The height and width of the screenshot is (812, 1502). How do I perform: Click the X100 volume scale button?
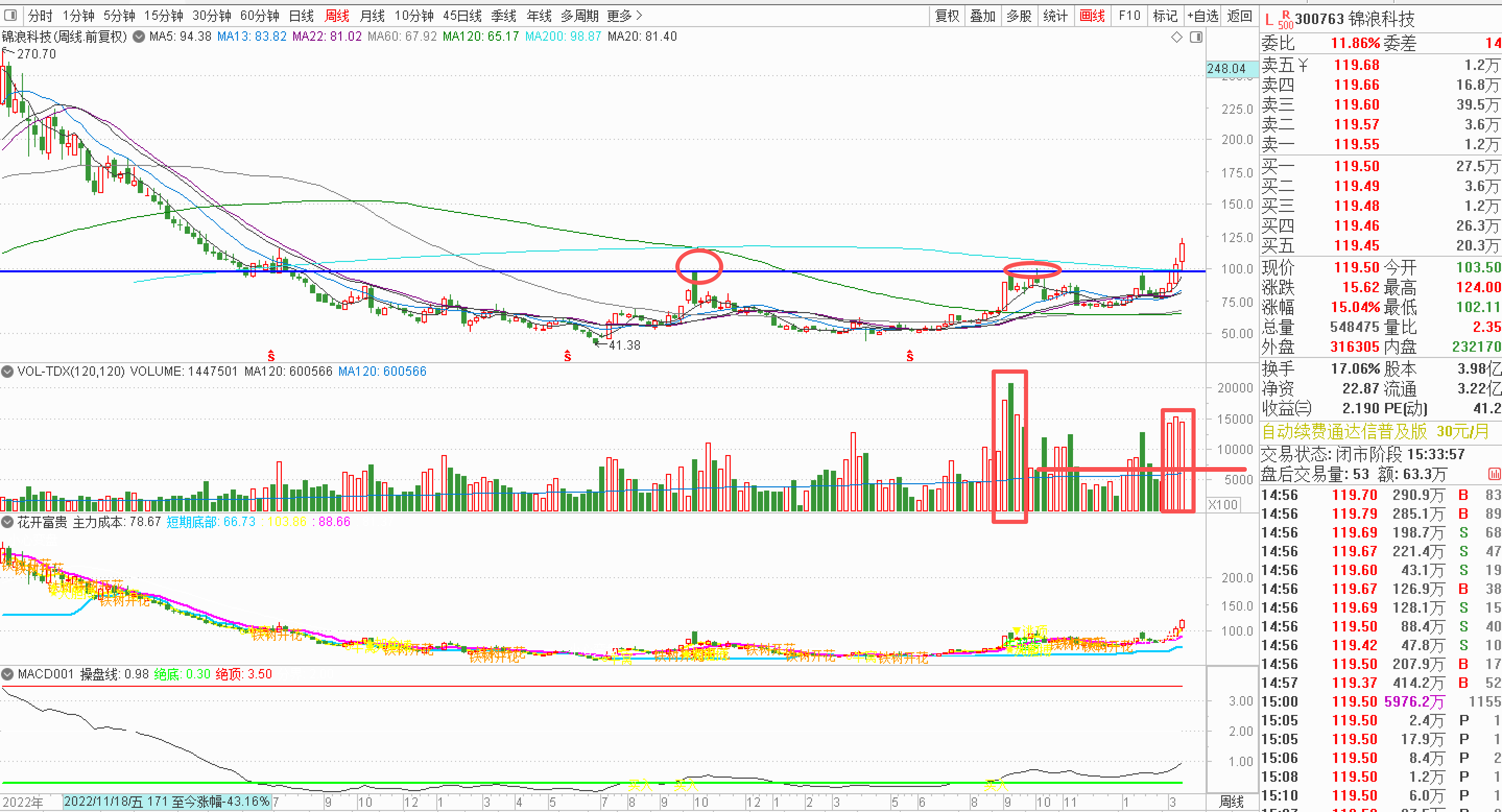pos(1223,504)
